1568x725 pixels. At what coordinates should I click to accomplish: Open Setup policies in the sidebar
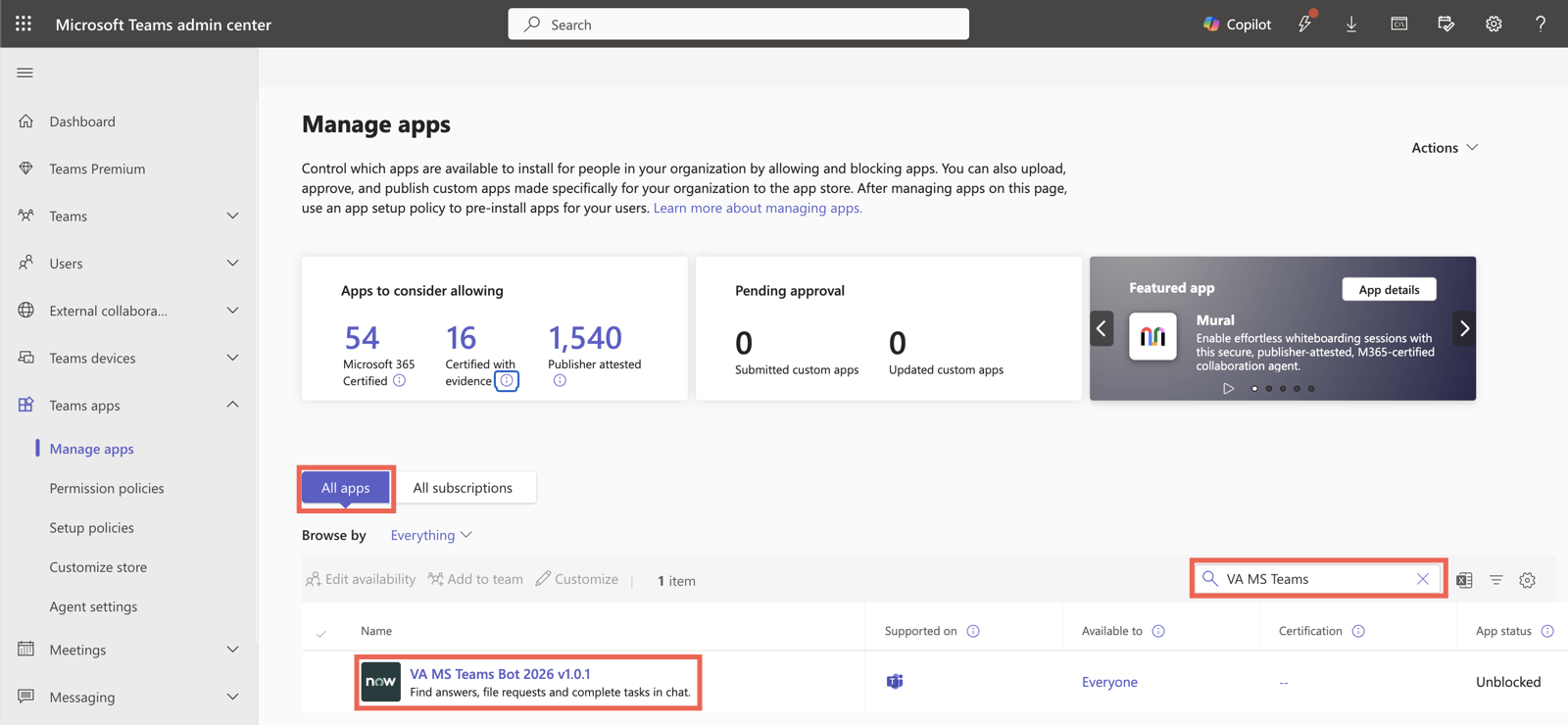[91, 527]
